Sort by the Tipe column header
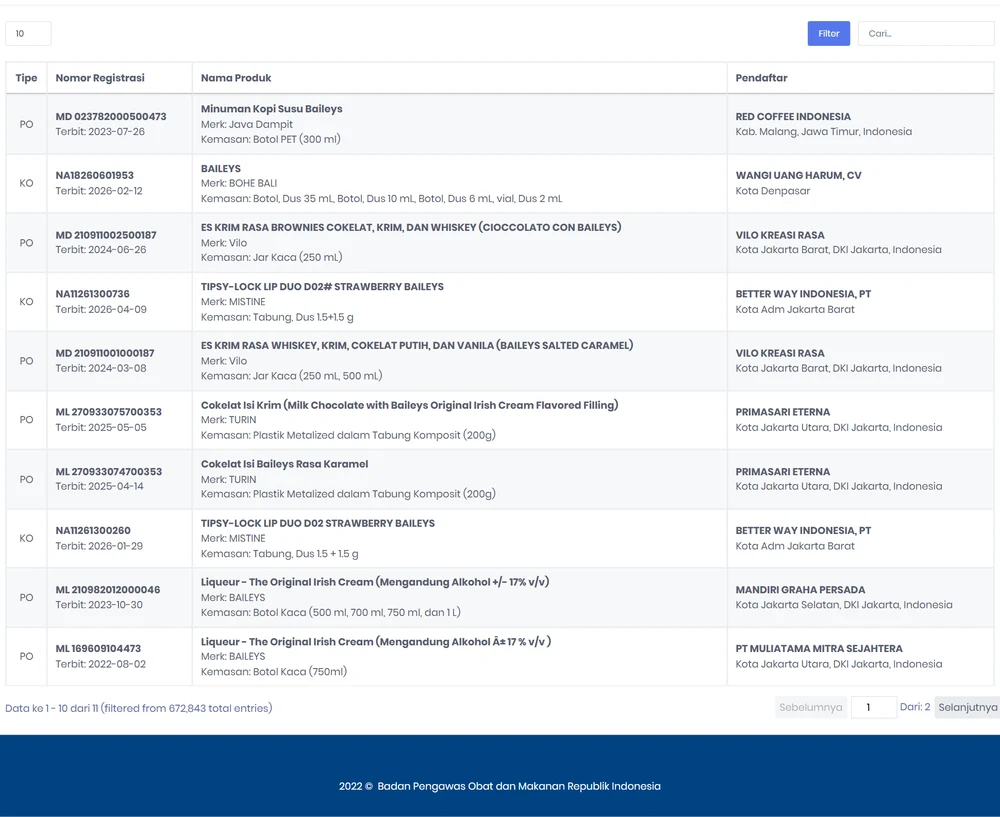The height and width of the screenshot is (817, 1000). (x=26, y=78)
